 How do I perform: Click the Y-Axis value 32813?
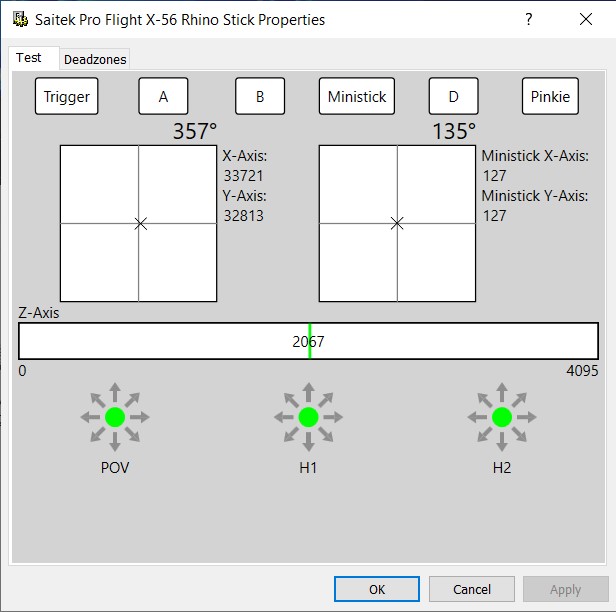click(243, 216)
